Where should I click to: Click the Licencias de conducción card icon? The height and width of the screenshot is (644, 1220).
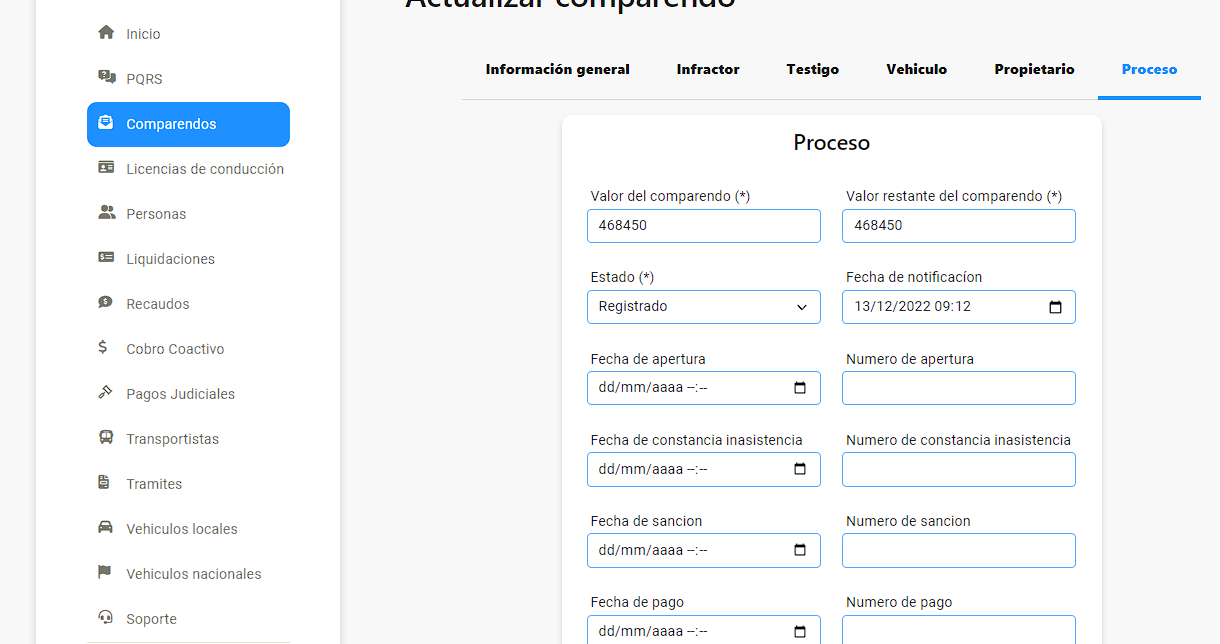click(x=106, y=168)
